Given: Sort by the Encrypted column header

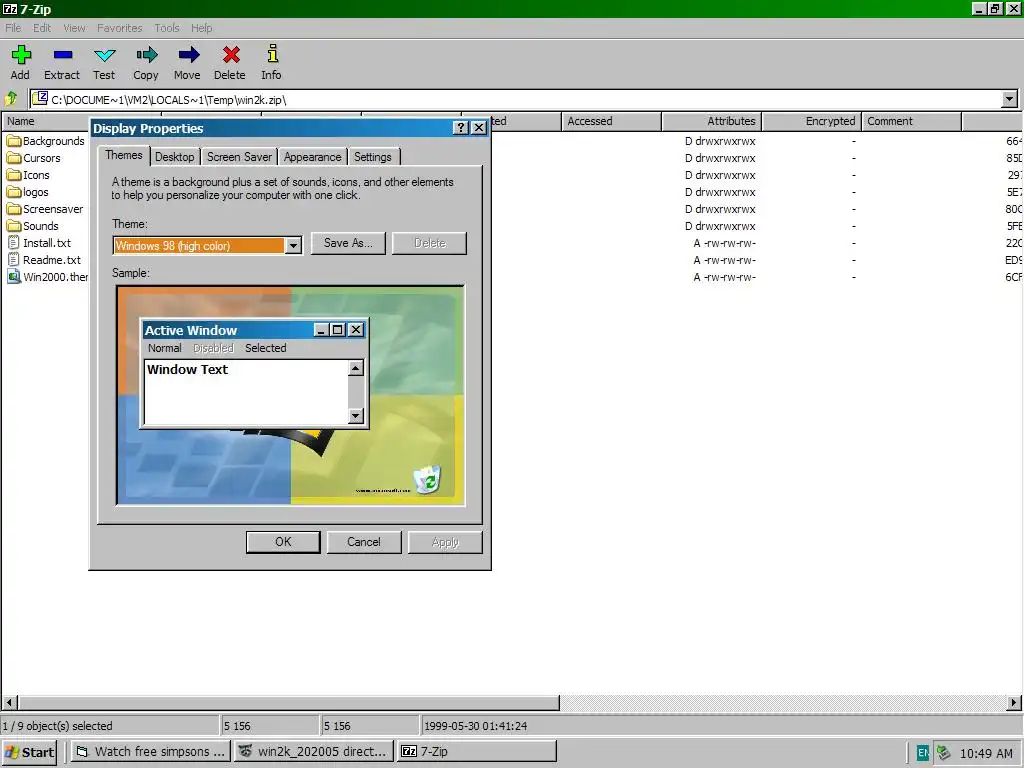Looking at the screenshot, I should click(812, 121).
